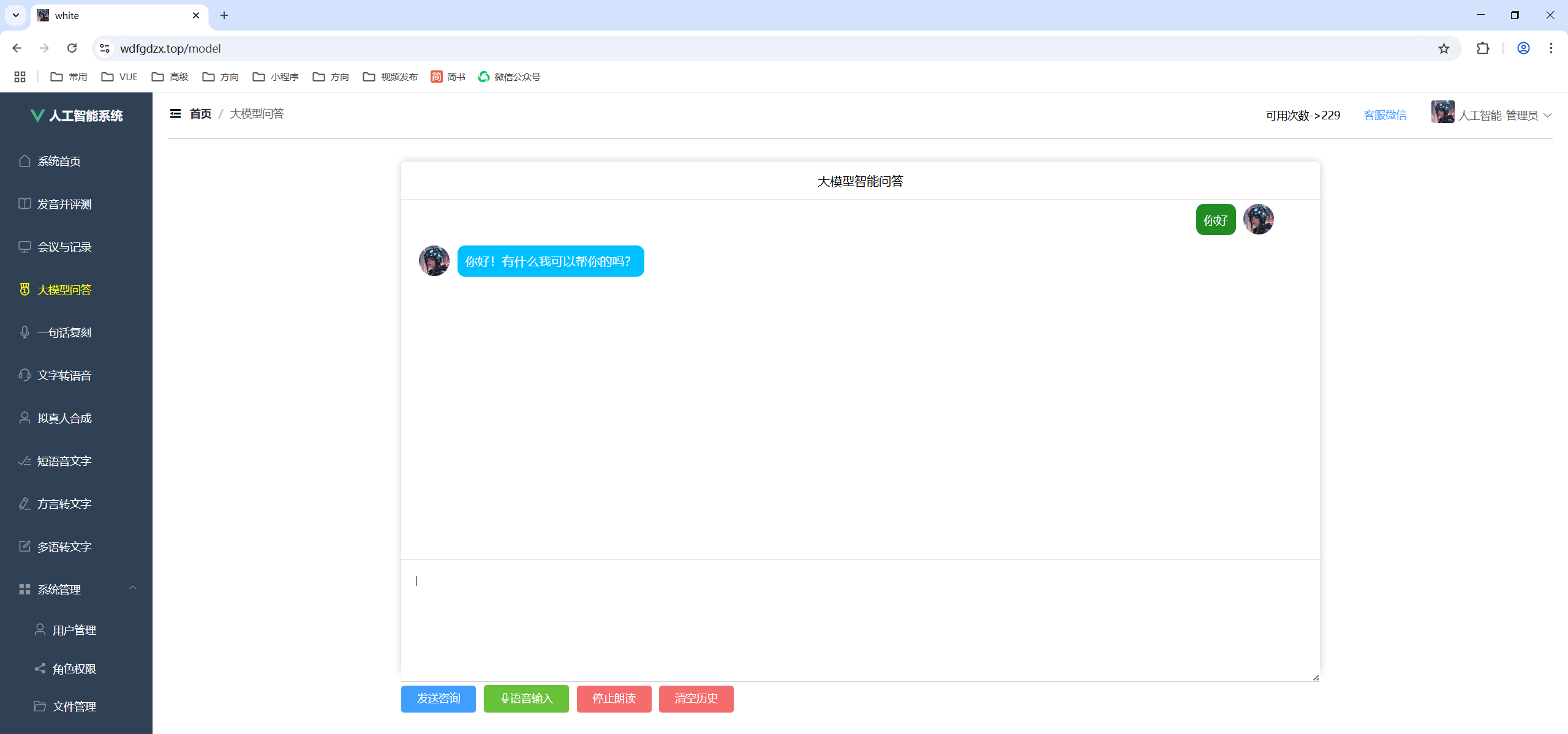Viewport: 1568px width, 734px height.
Task: Open the 常用 bookmarks folder
Action: (69, 77)
